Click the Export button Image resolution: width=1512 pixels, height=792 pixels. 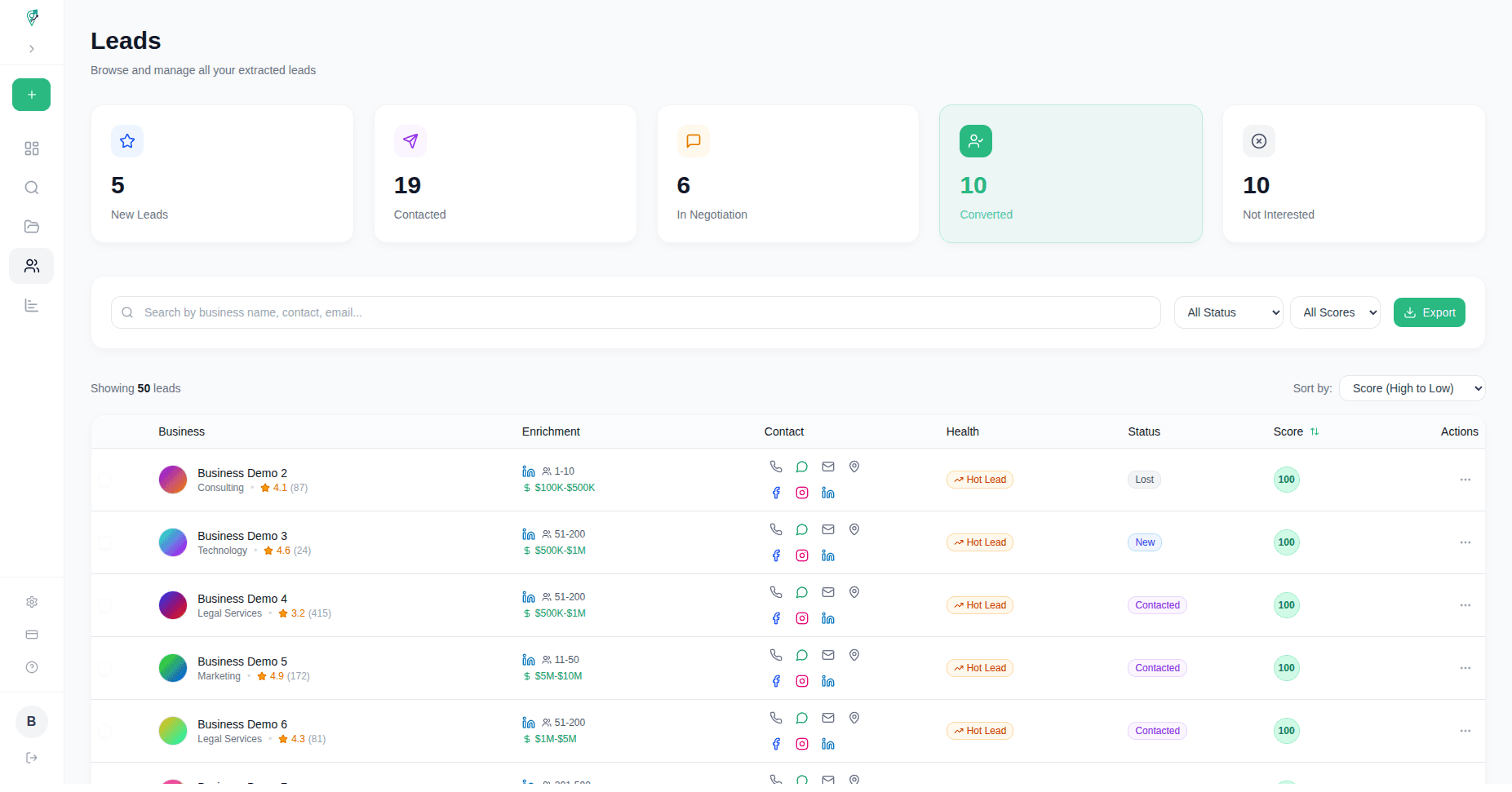click(1429, 312)
